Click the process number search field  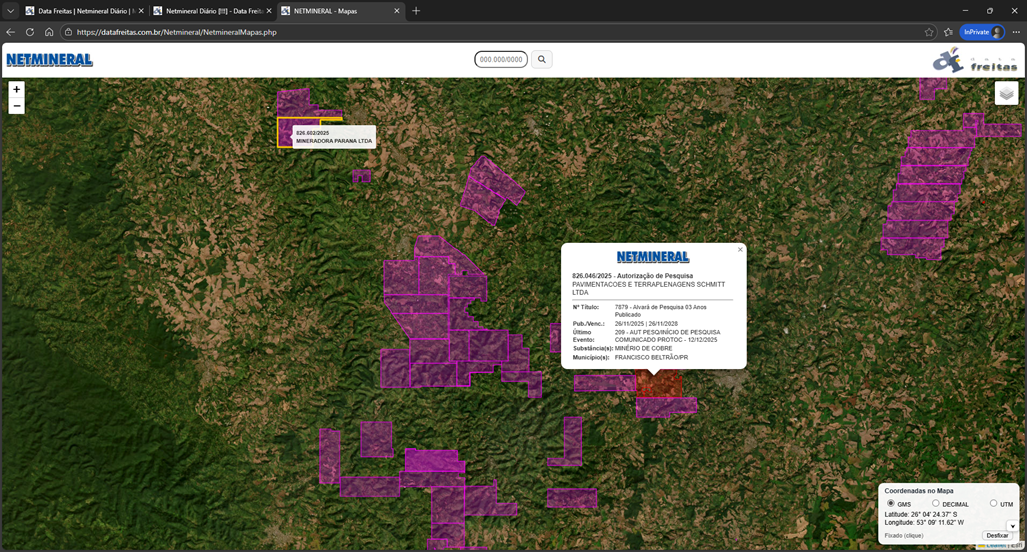pyautogui.click(x=501, y=60)
